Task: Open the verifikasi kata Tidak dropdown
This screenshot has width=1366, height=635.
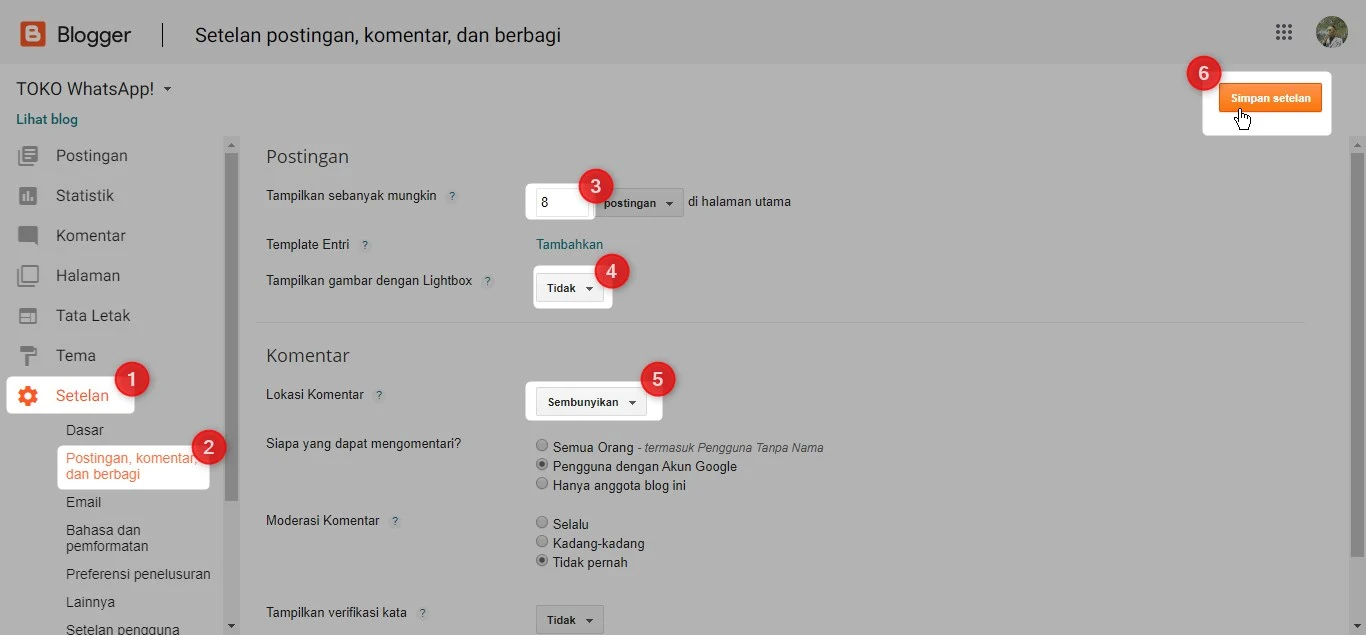Action: coord(569,620)
